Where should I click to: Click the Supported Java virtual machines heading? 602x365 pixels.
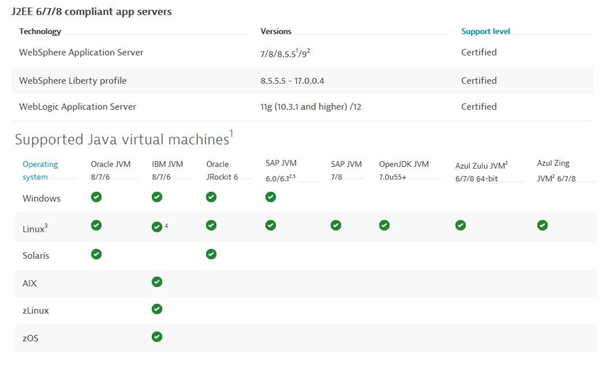(124, 139)
